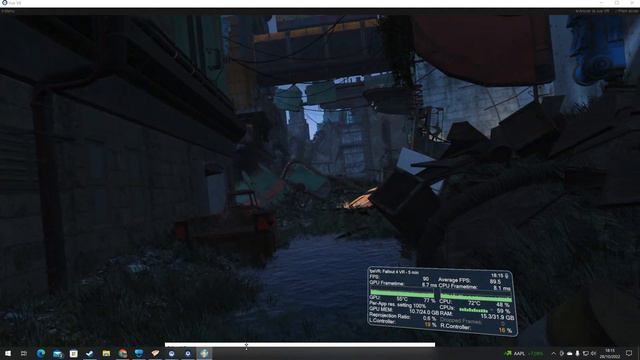The width and height of the screenshot is (640, 360).
Task: Open the volume speaker tray icon
Action: 593,353
